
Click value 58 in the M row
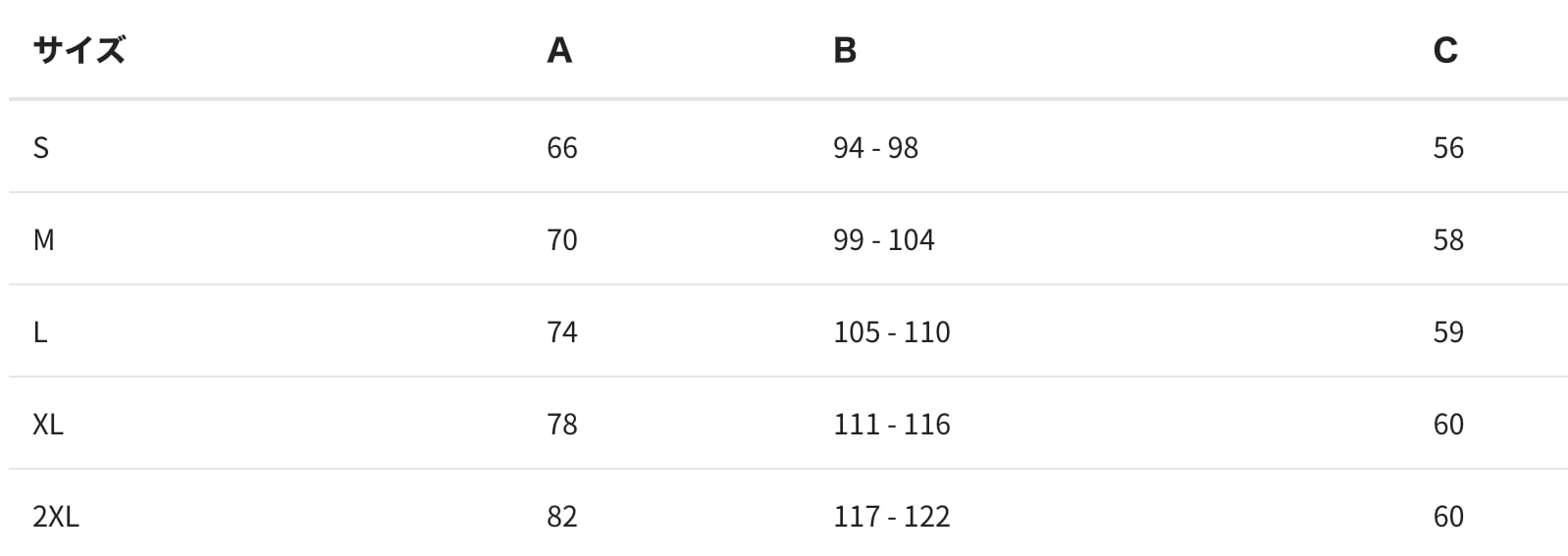click(x=1448, y=239)
